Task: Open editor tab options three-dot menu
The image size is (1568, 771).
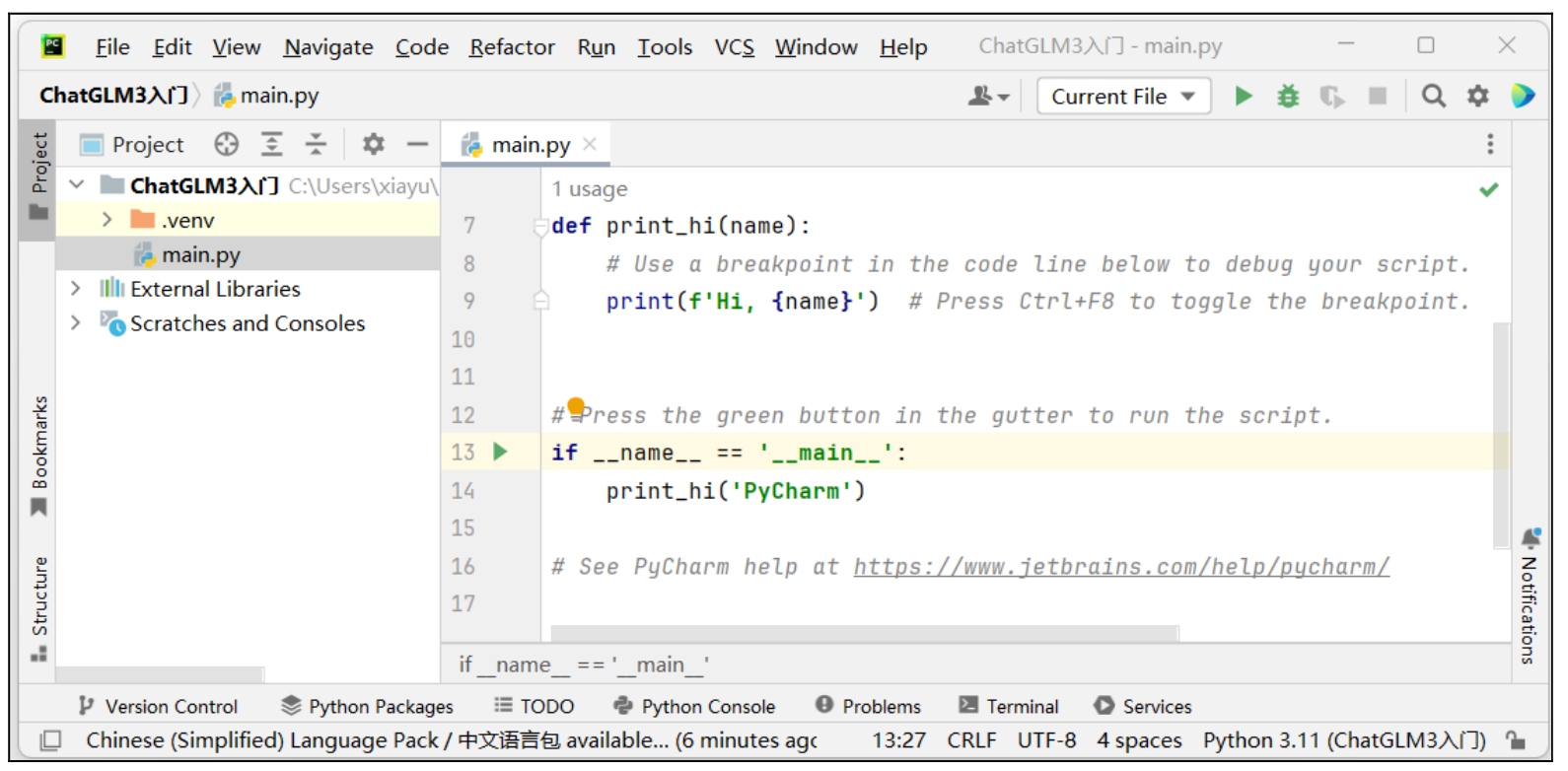Action: pos(1490,144)
